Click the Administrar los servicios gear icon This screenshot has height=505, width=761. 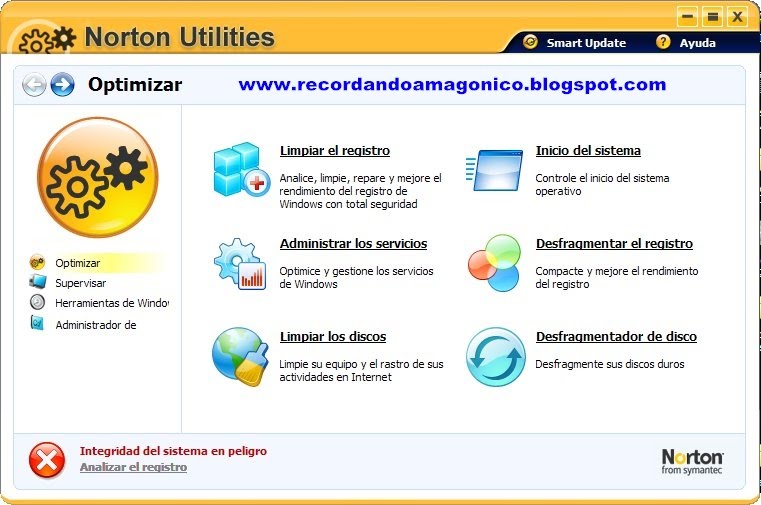[x=240, y=264]
